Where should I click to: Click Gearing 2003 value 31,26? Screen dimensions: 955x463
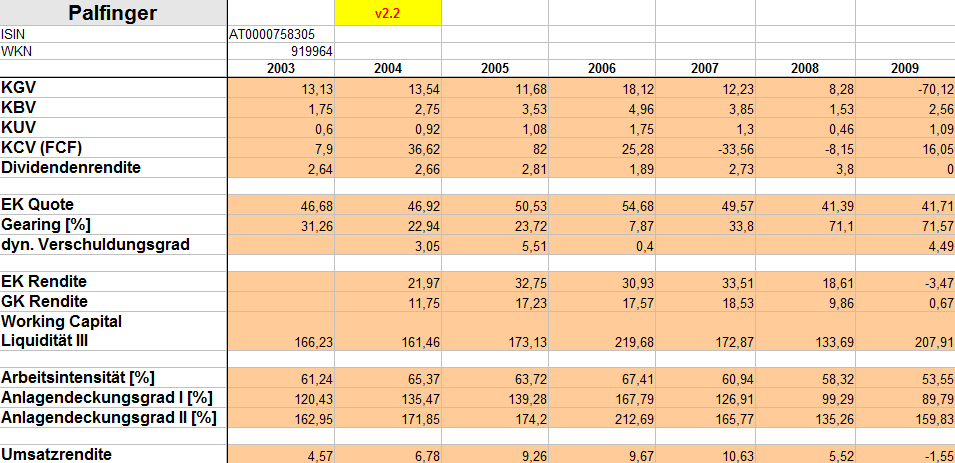point(281,225)
